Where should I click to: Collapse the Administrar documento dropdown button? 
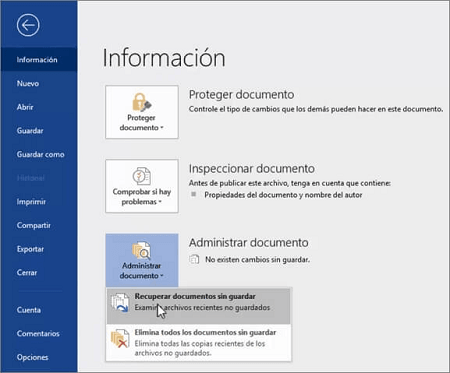tap(142, 260)
